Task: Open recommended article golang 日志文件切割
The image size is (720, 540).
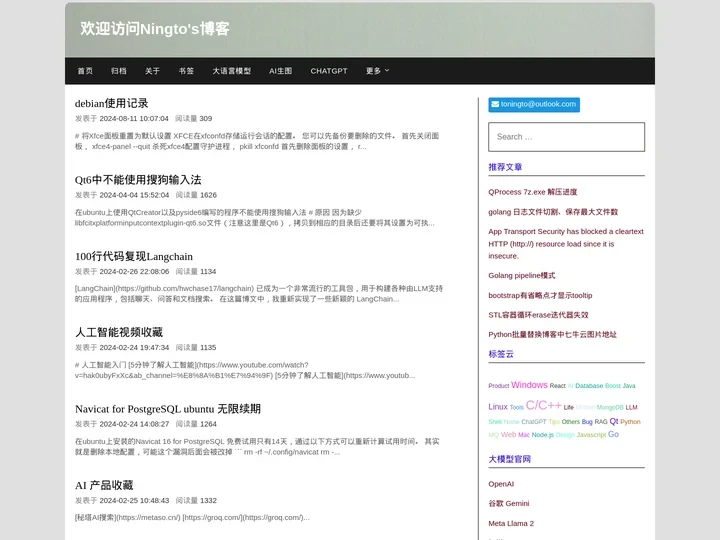Action: click(x=553, y=212)
